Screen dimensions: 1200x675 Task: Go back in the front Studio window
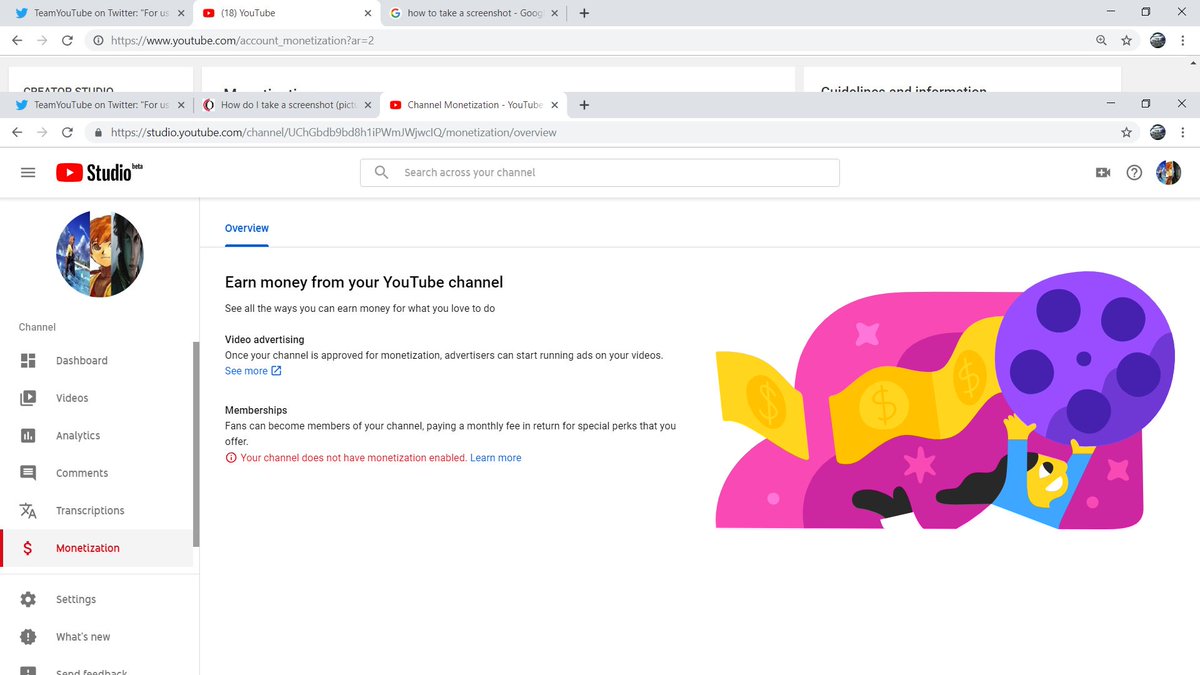17,132
